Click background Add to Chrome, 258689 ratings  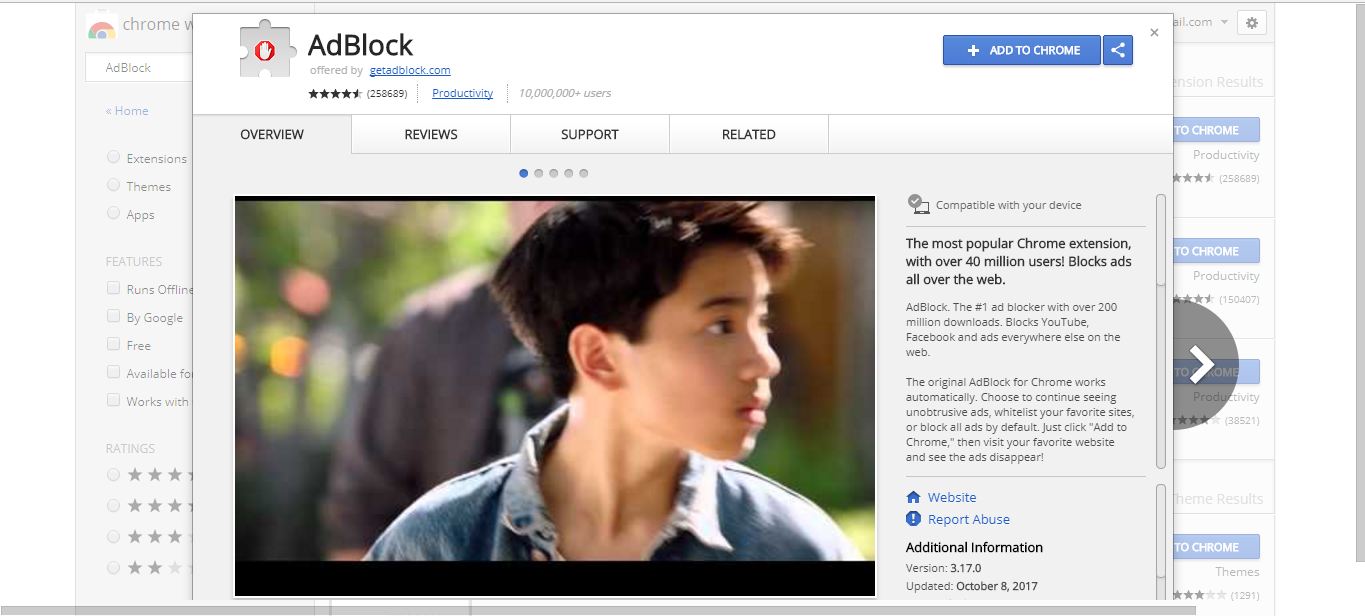click(x=1216, y=130)
